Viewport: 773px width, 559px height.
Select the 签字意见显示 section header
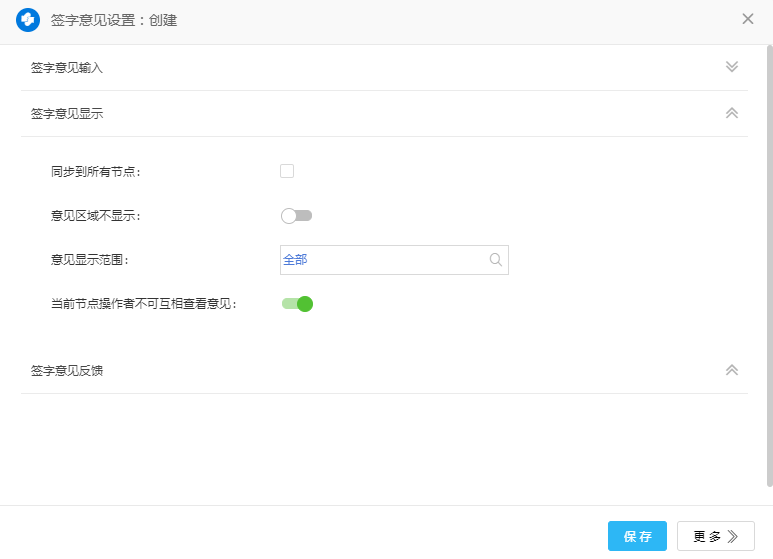[x=67, y=114]
